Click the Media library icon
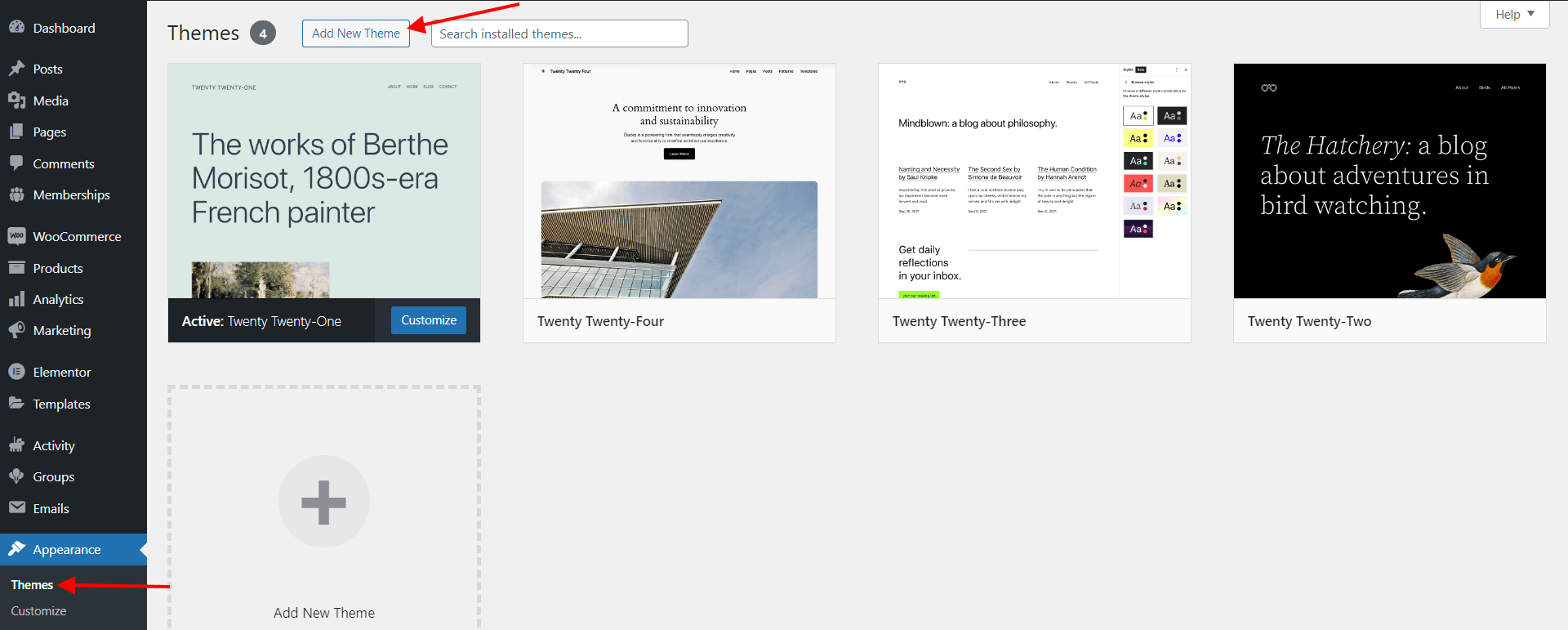1568x630 pixels. 16,101
